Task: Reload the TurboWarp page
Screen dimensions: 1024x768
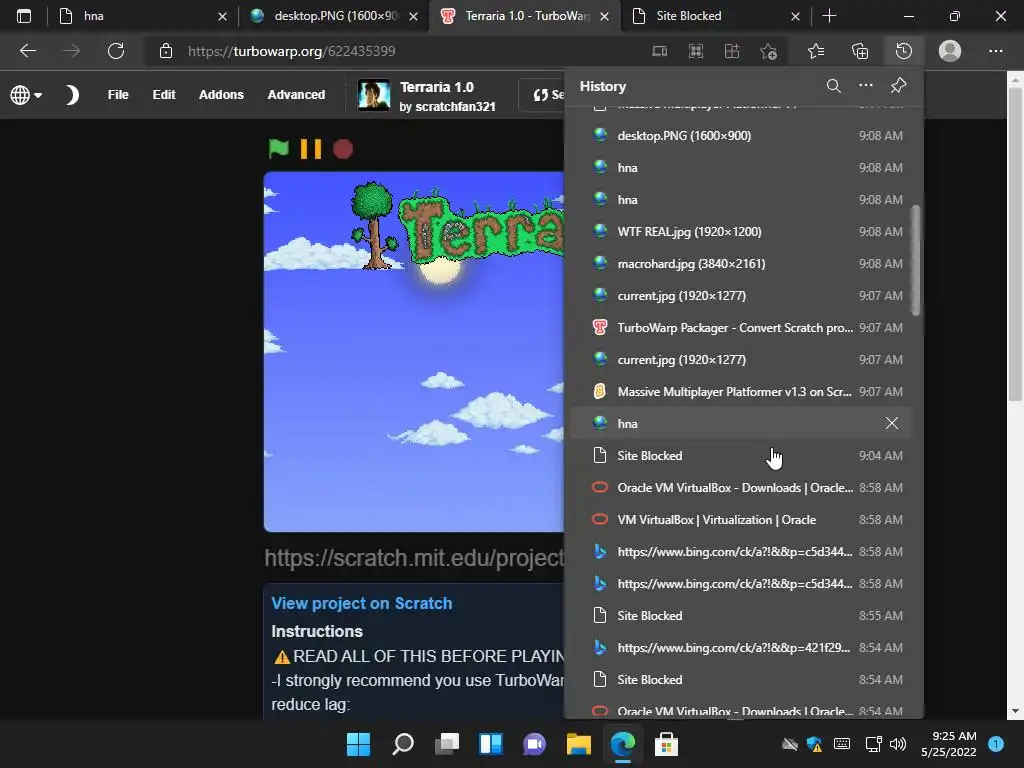Action: tap(116, 51)
